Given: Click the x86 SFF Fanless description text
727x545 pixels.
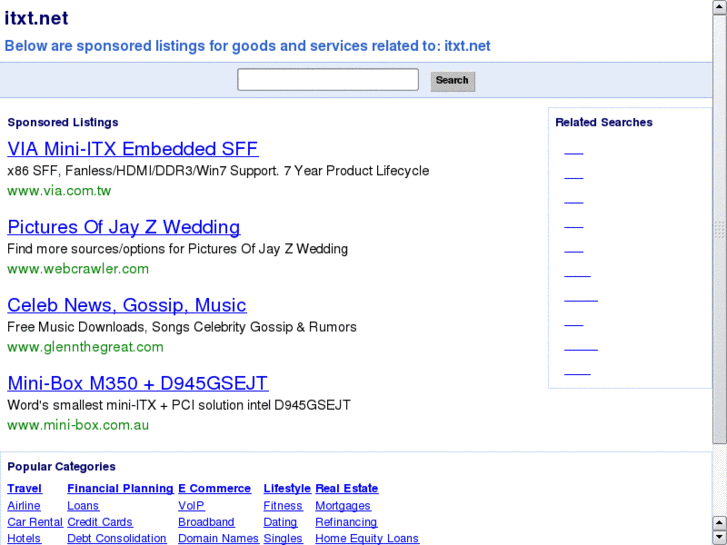Looking at the screenshot, I should [218, 171].
